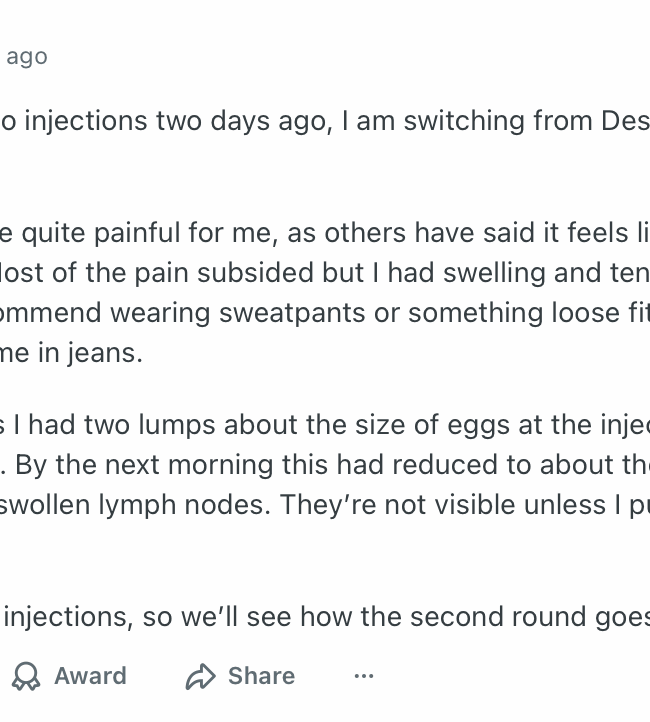Open the comment timestamp ending in 'ago'
This screenshot has width=650, height=722.
(27, 56)
